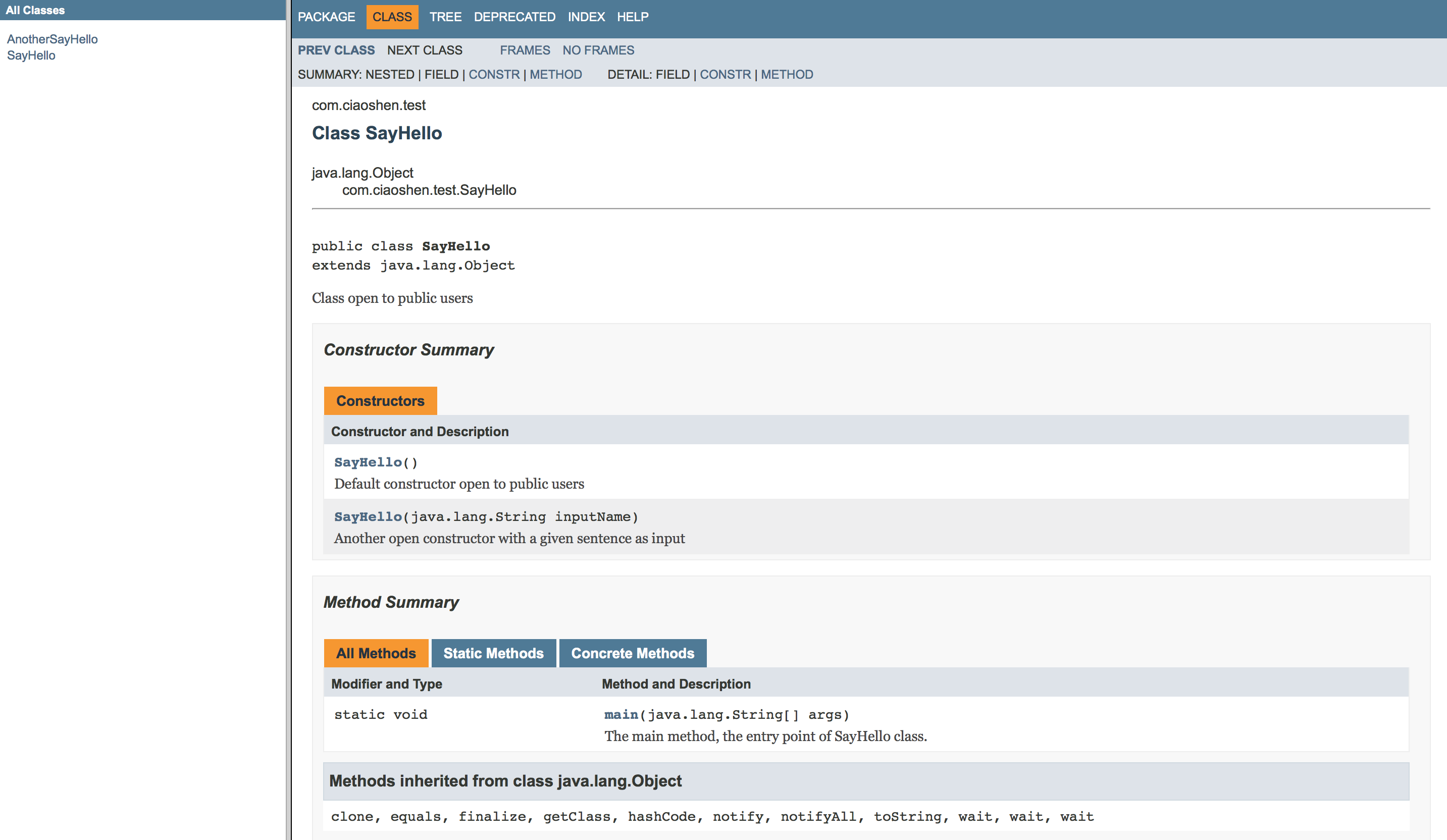This screenshot has height=840, width=1447.
Task: Click 'notifyAll' in inherited methods list
Action: pyautogui.click(x=818, y=816)
